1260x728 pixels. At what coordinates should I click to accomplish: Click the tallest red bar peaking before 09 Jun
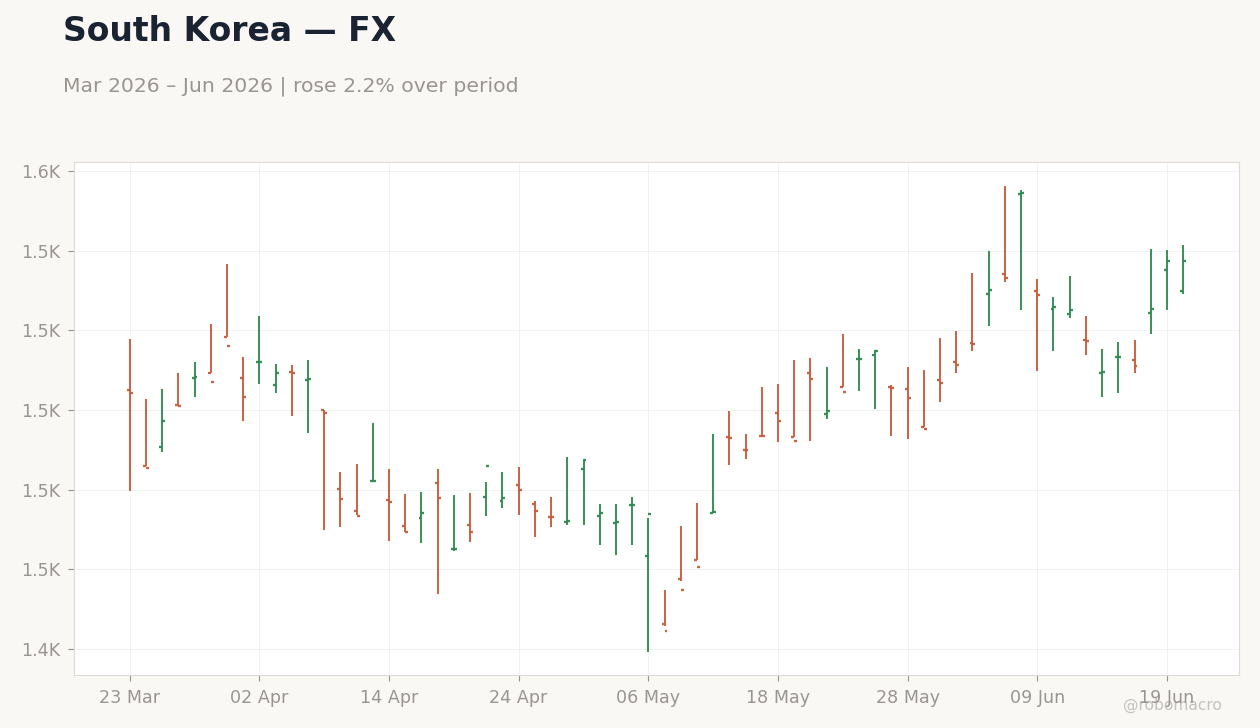(x=1005, y=234)
